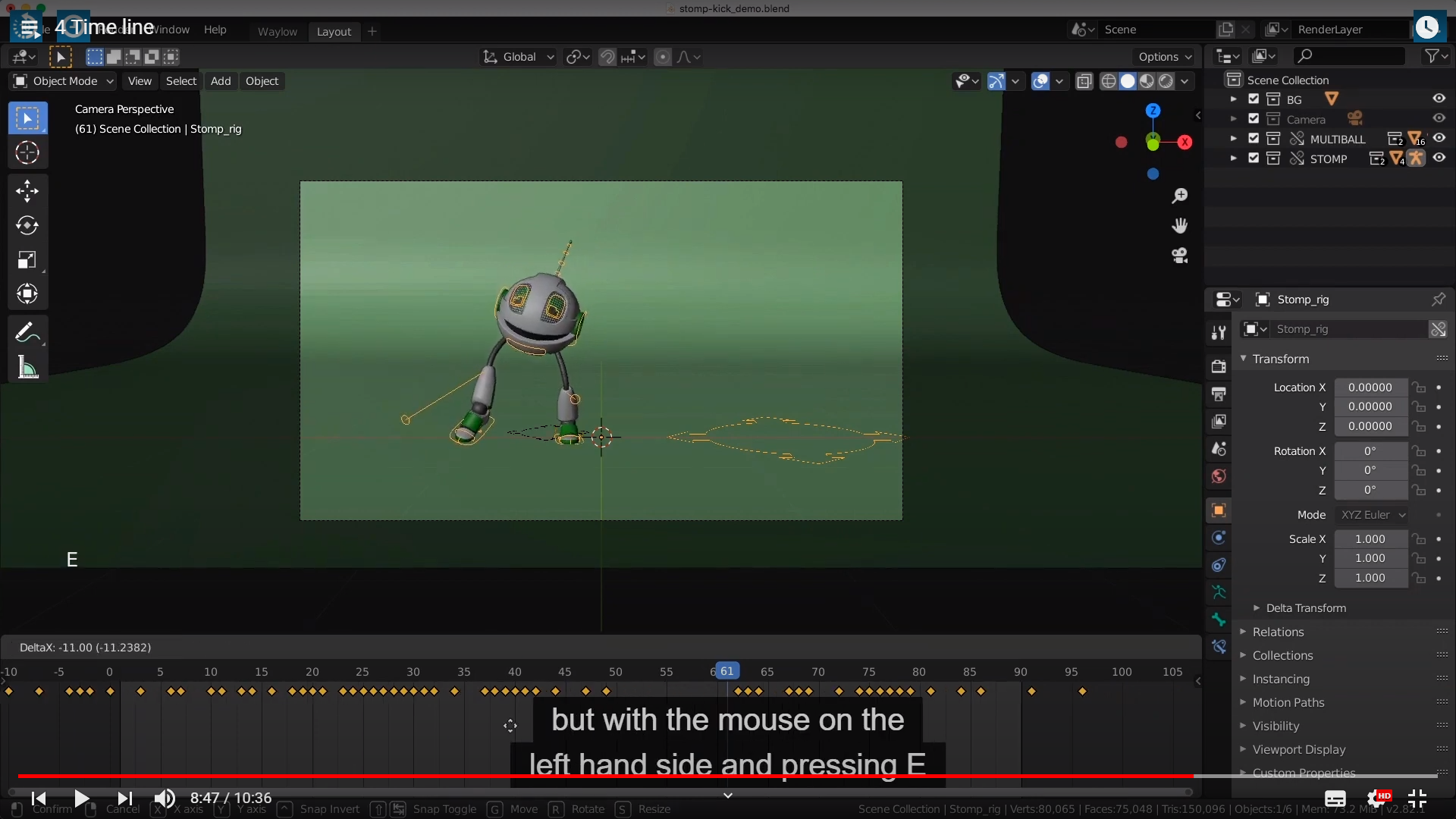Viewport: 1456px width, 819px height.
Task: Click the Options button in header
Action: click(x=1165, y=57)
